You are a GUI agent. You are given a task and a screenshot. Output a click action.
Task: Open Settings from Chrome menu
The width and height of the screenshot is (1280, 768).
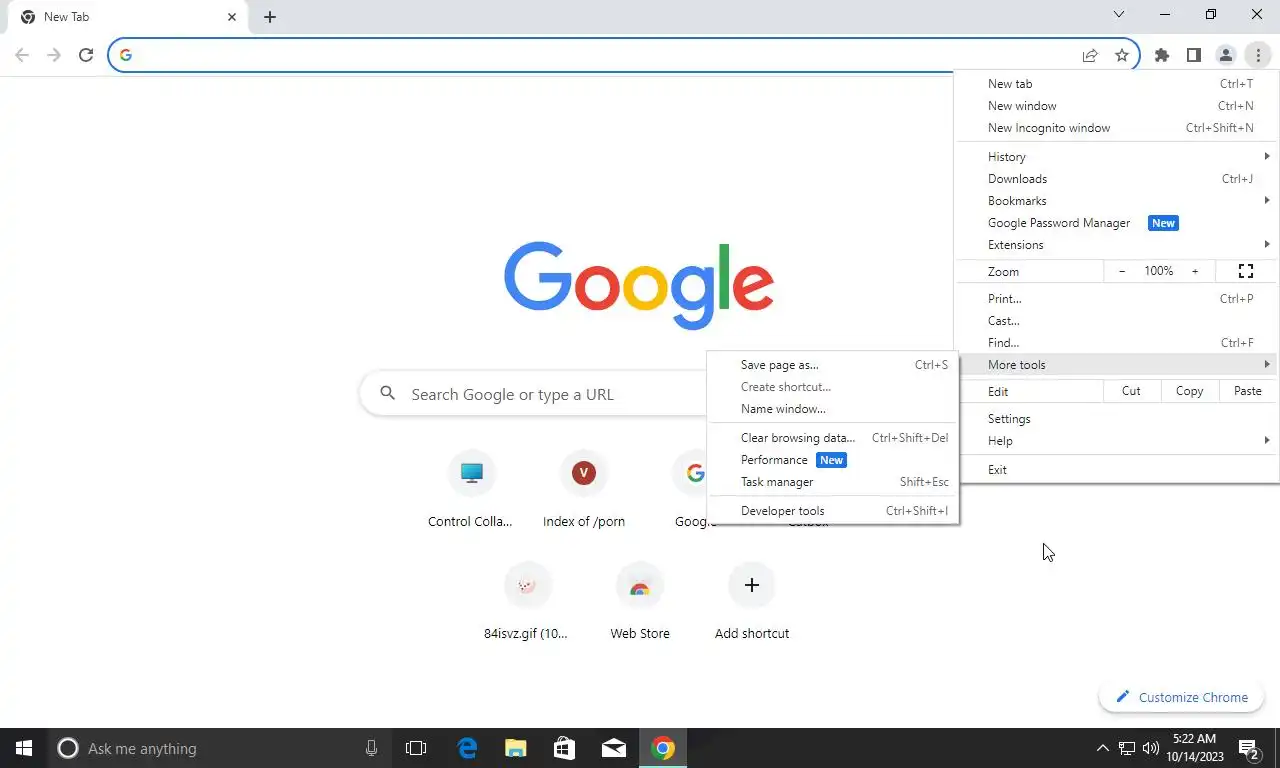[1115, 419]
